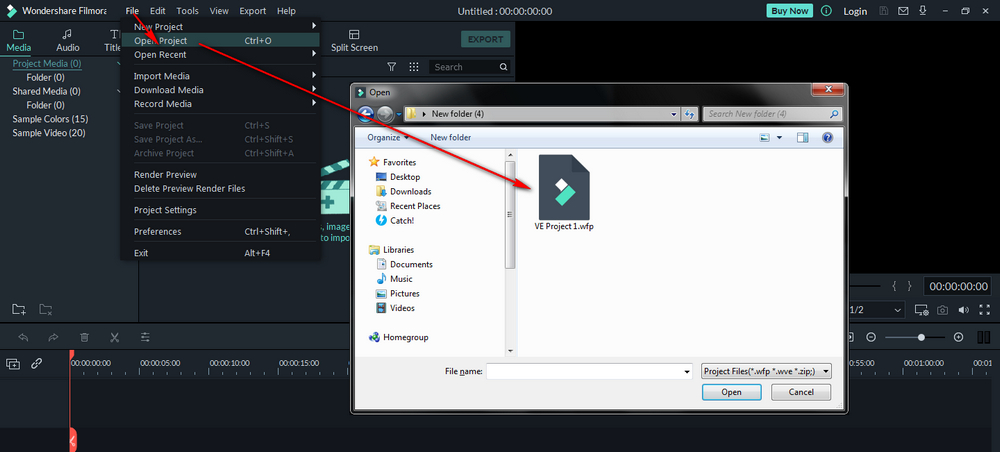Click the download arrow icon in title bar
Image resolution: width=1000 pixels, height=452 pixels.
tap(922, 11)
